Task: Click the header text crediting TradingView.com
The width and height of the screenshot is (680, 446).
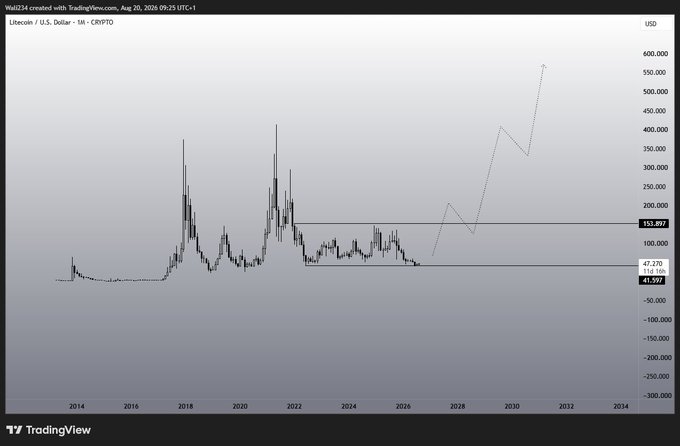Action: 100,8
